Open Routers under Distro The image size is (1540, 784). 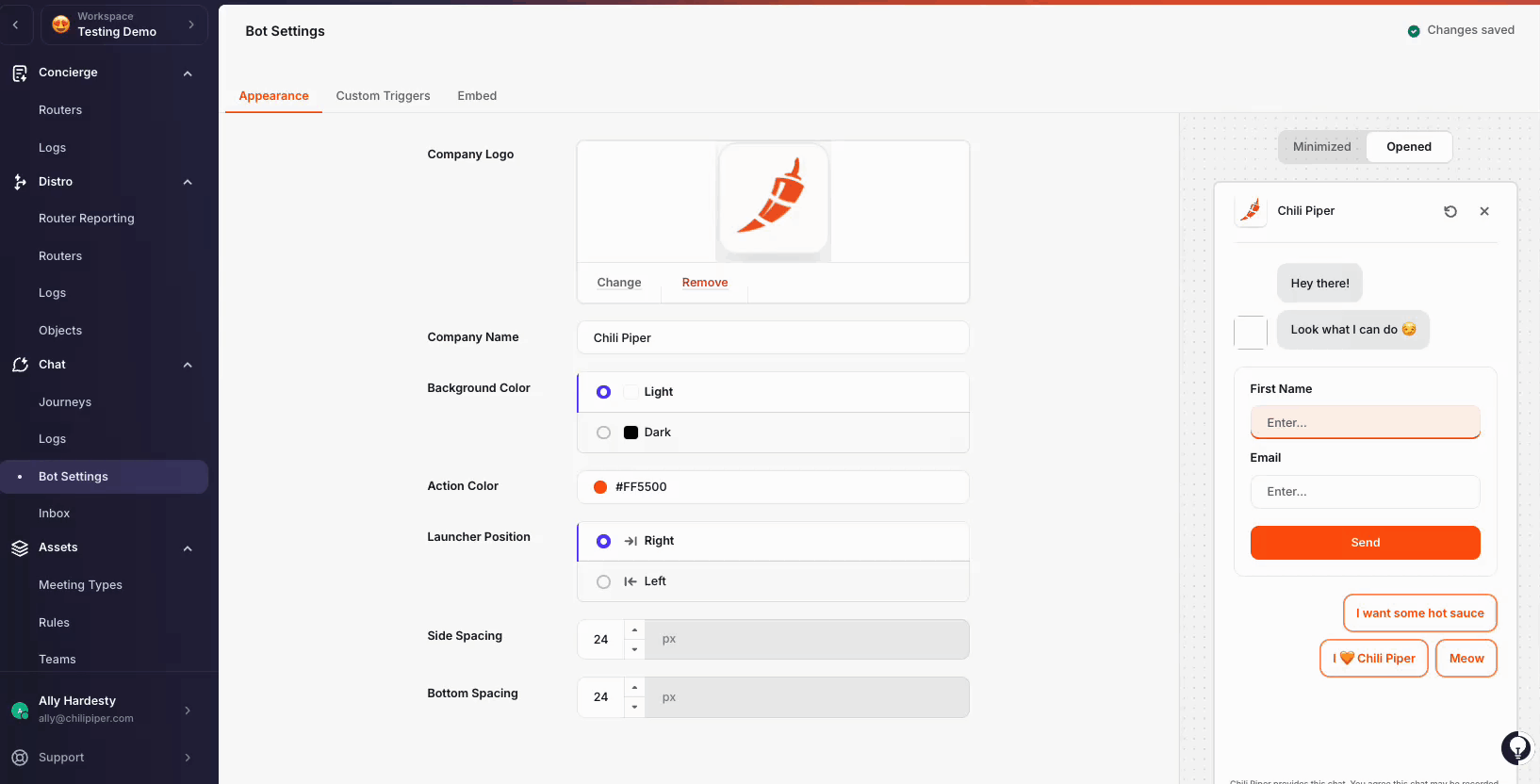60,256
